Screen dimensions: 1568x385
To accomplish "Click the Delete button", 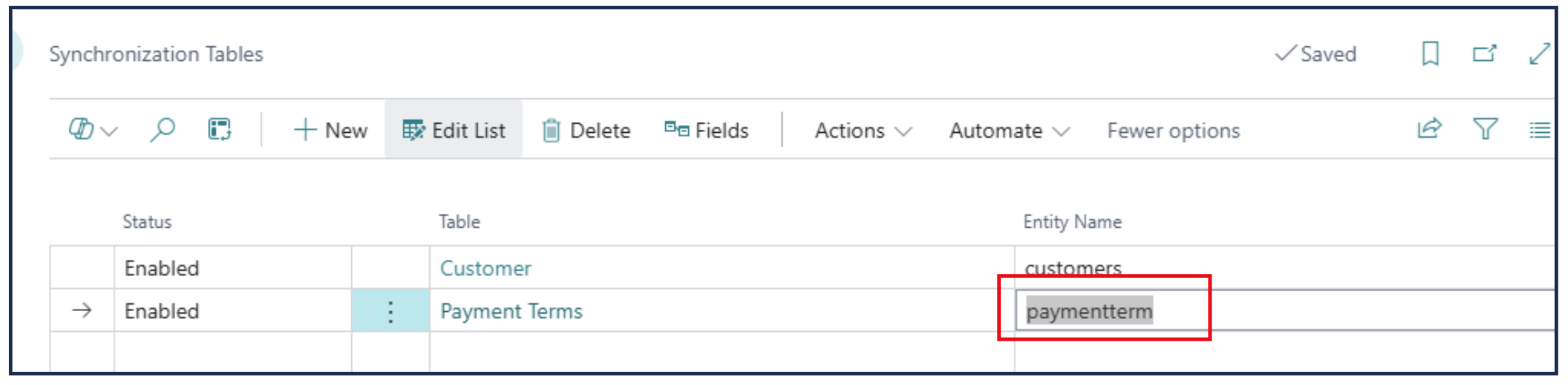I will 586,131.
